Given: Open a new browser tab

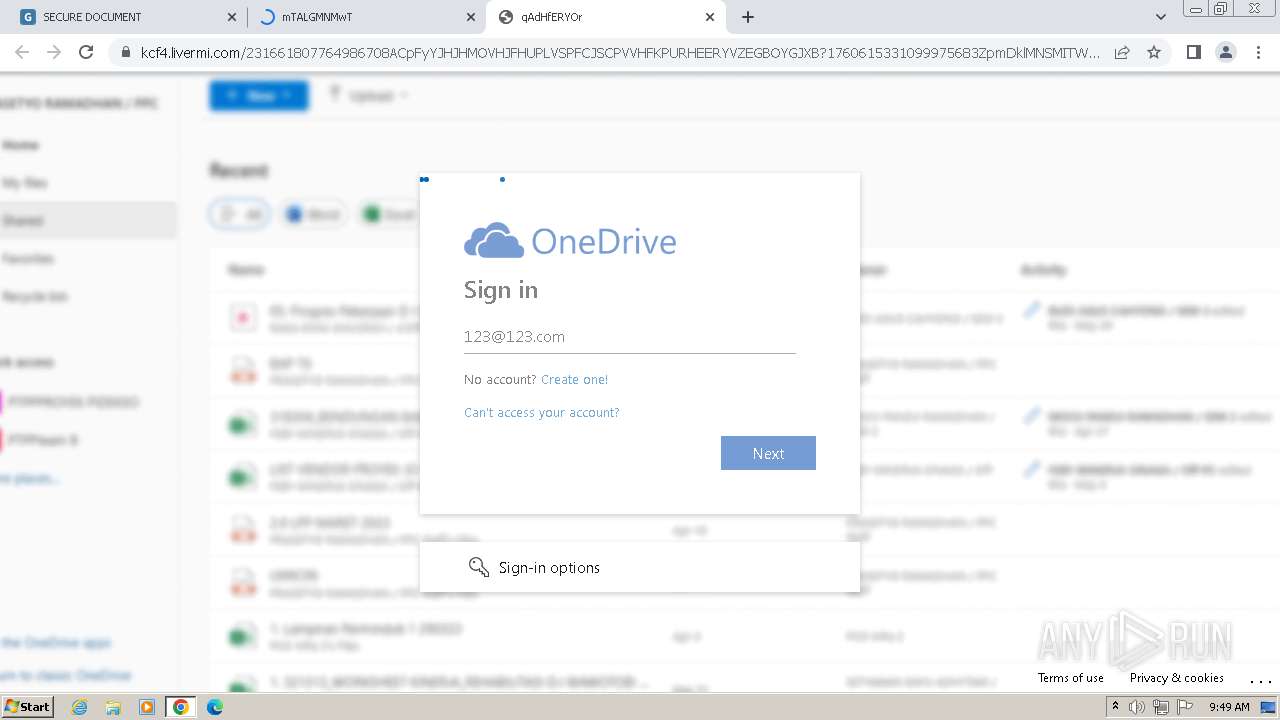Looking at the screenshot, I should 748,17.
